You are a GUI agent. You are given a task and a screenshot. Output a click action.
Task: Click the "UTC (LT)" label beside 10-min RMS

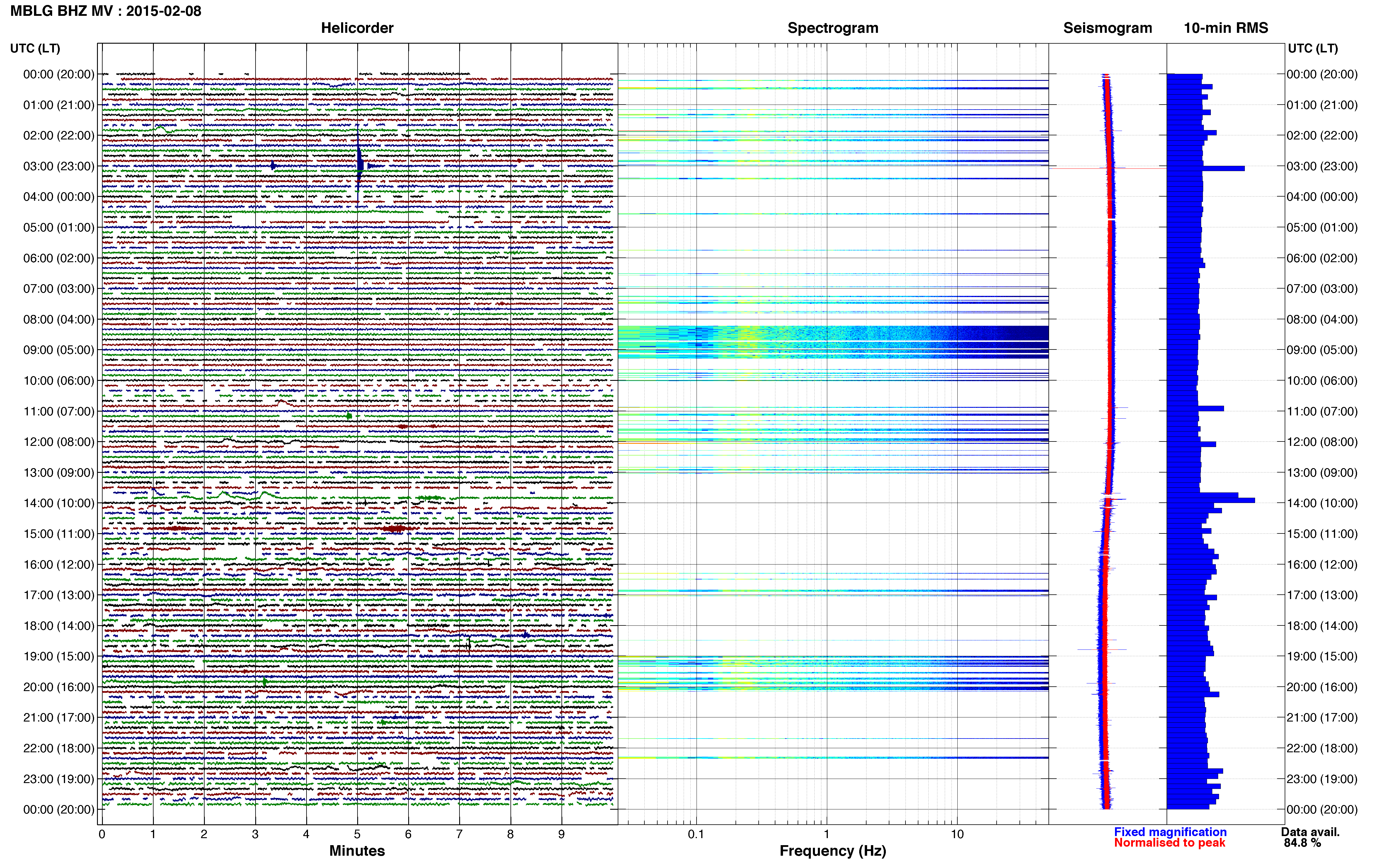[x=1313, y=48]
